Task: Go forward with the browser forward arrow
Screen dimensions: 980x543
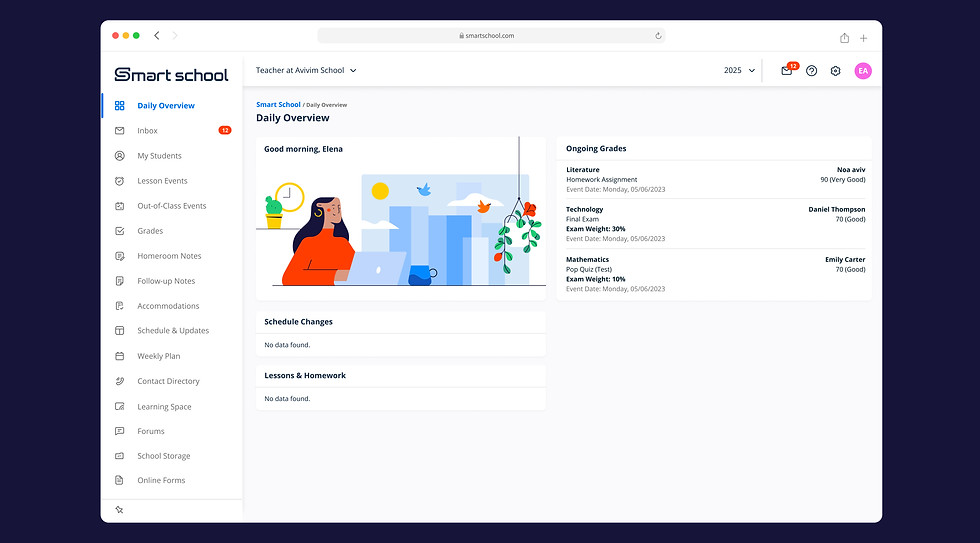Action: 175,36
